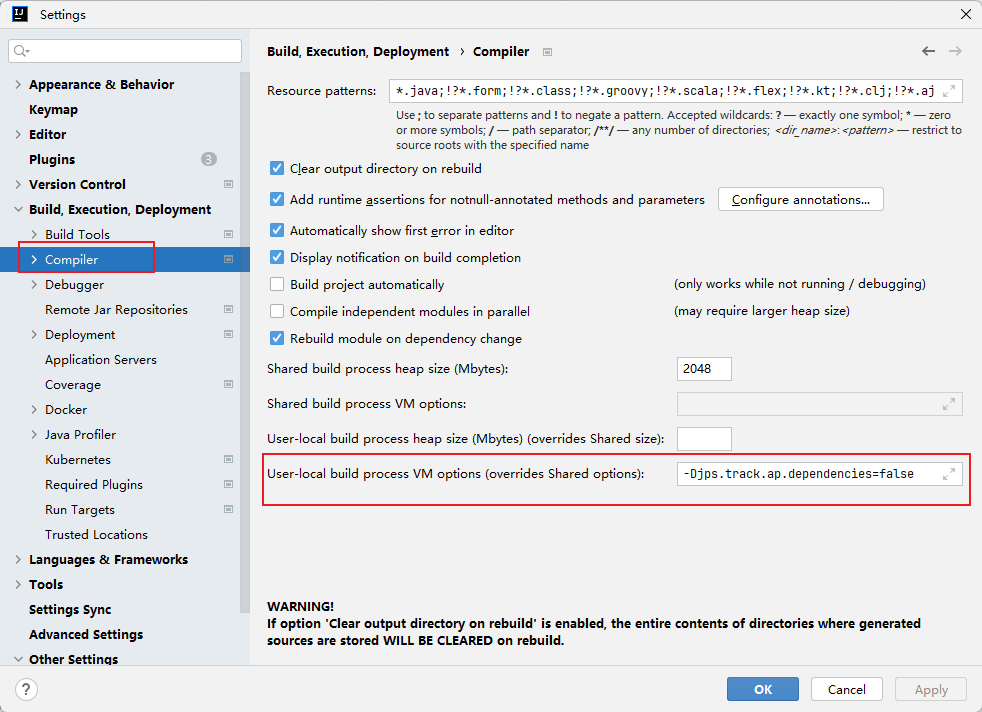Enable Build project automatically
Screen dimensions: 982x712
[x=277, y=284]
